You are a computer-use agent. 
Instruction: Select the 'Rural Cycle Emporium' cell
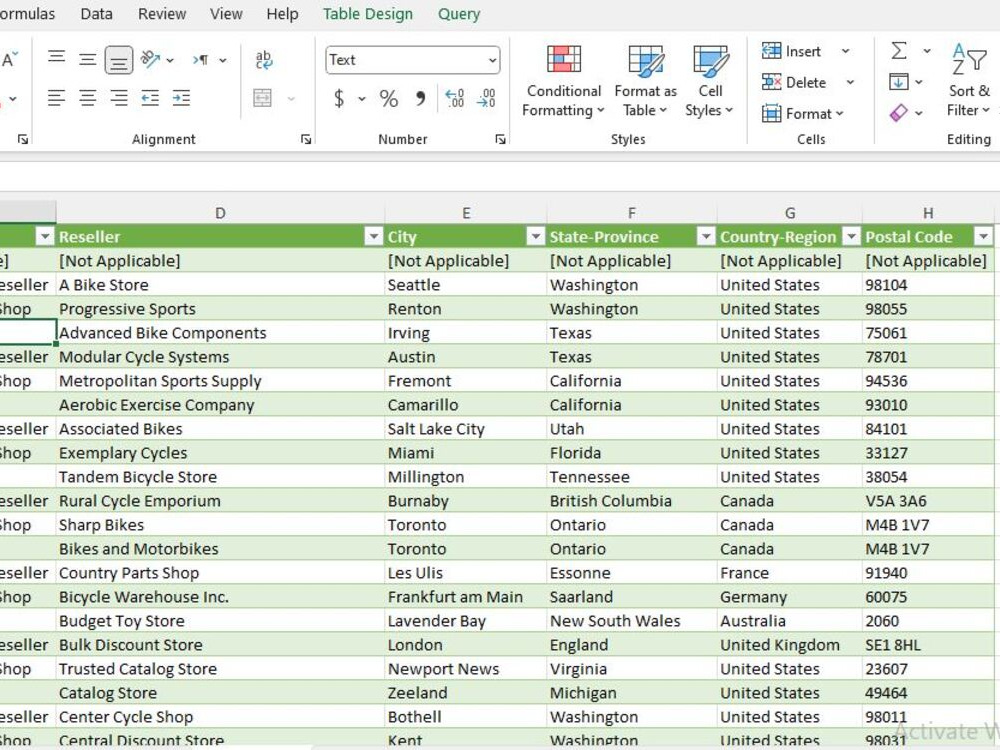point(220,501)
